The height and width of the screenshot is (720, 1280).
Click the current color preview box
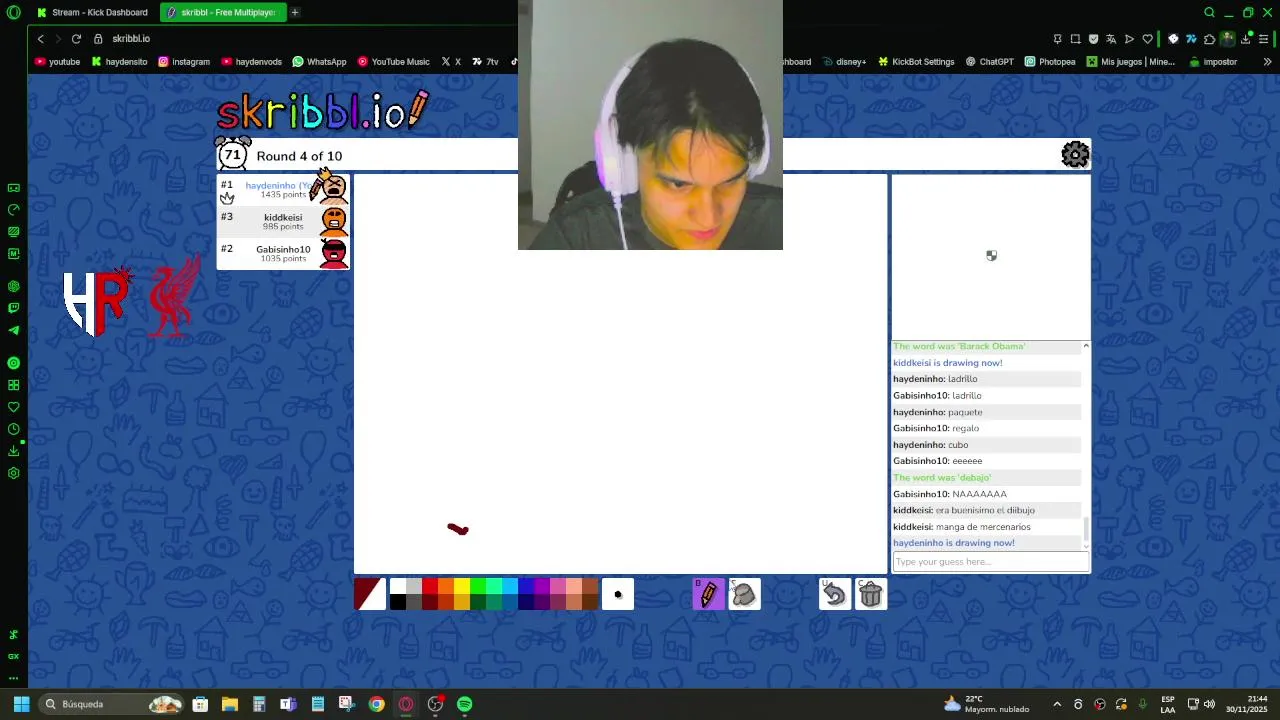click(370, 594)
